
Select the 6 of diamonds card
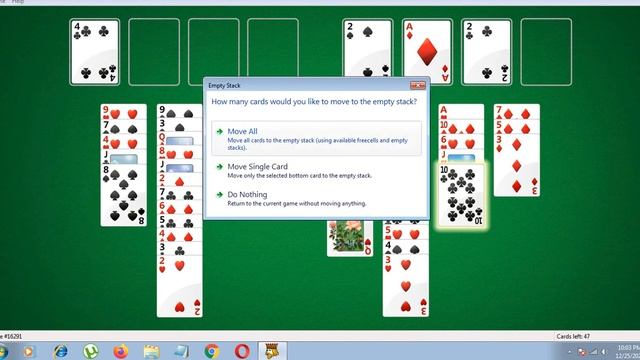[180, 208]
